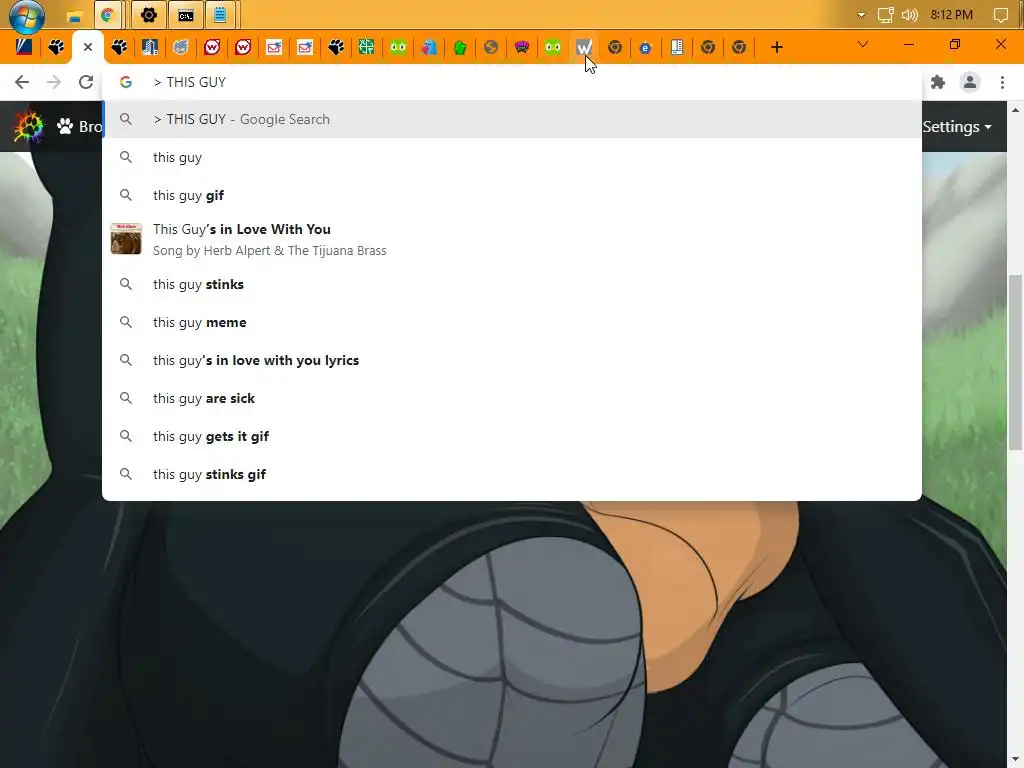Go back to the previous page
1024x768 pixels.
click(22, 82)
